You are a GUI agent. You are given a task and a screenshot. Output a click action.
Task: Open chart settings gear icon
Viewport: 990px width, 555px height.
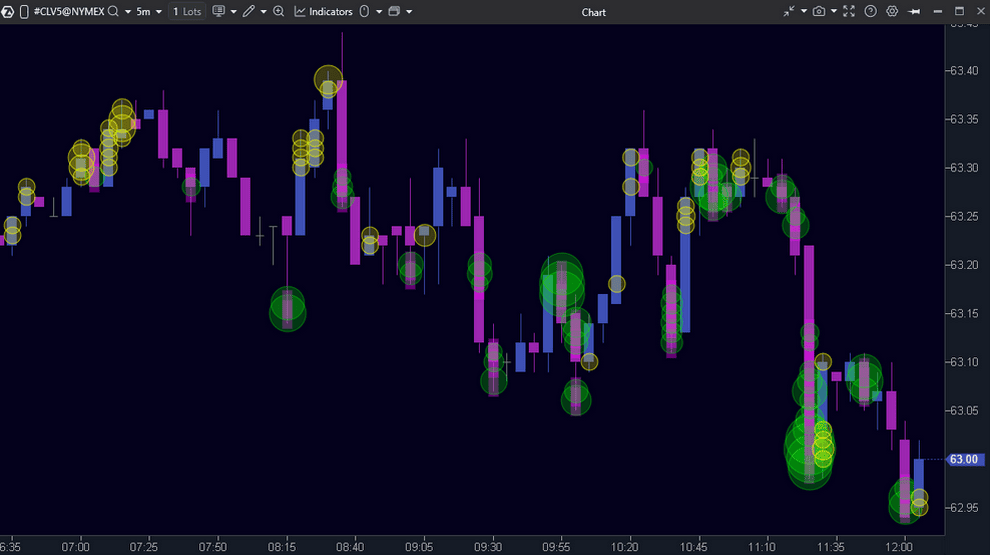pyautogui.click(x=892, y=12)
